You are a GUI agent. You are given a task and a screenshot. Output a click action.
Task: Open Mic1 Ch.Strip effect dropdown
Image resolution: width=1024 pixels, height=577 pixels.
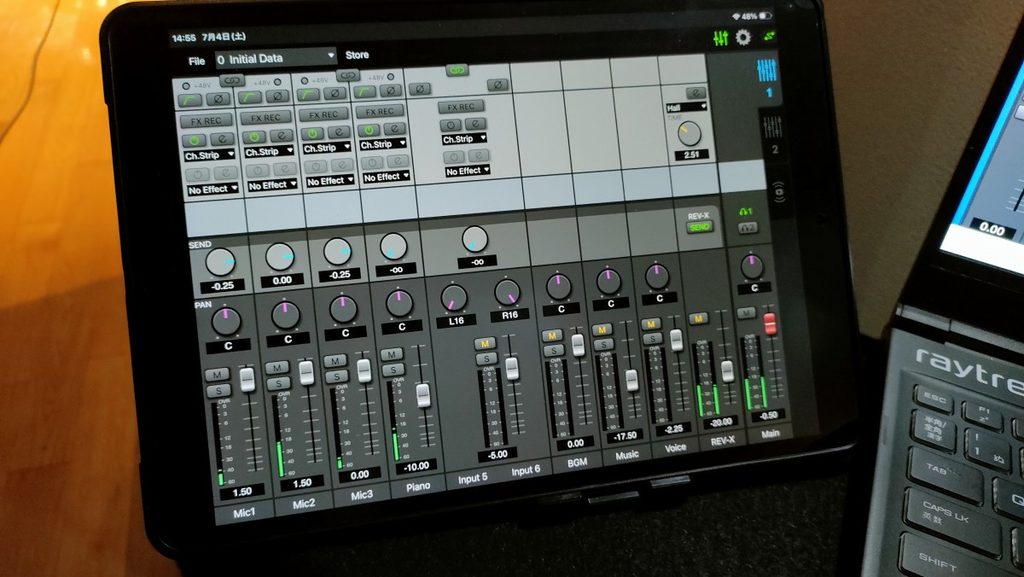[209, 156]
